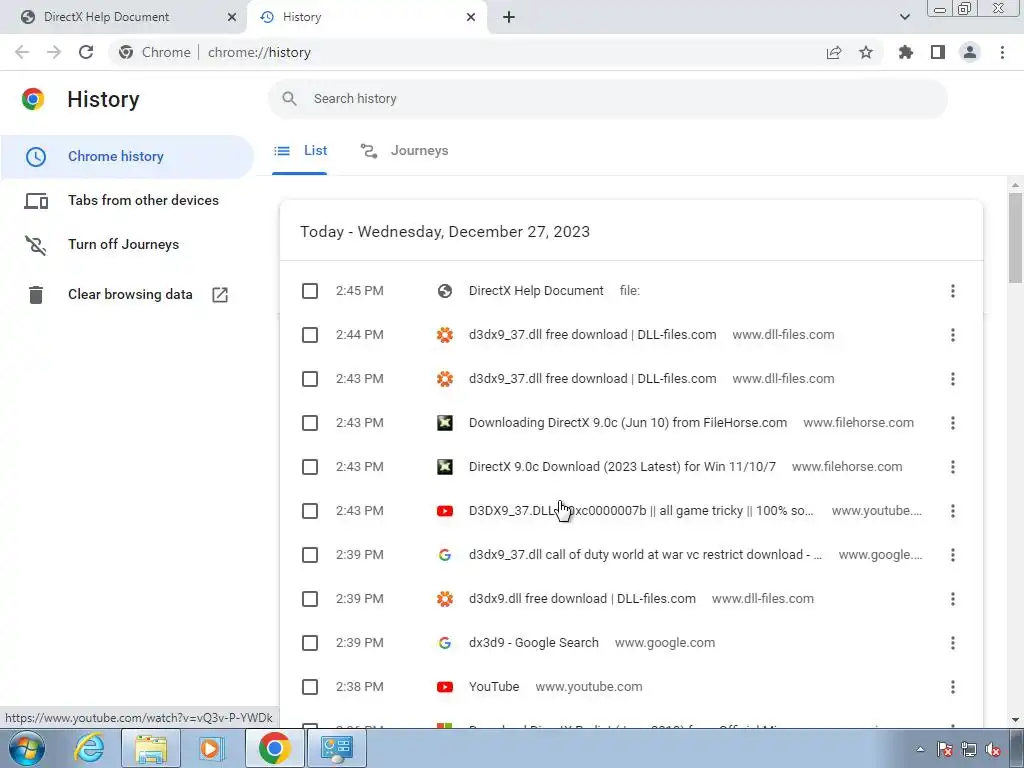Screen dimensions: 1024x768
Task: Open Tabs from other devices
Action: (127, 200)
